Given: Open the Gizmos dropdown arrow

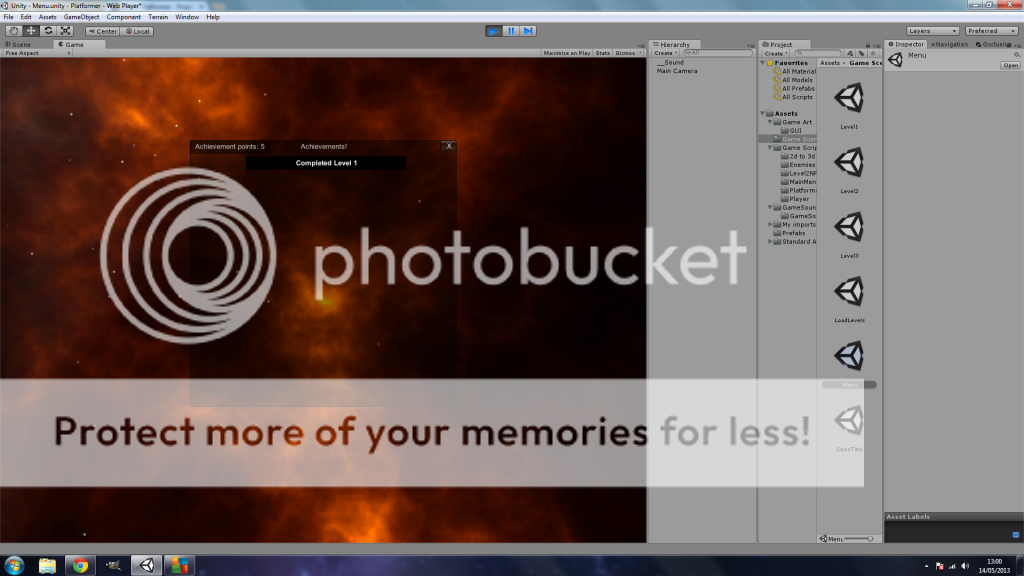Looking at the screenshot, I should click(641, 53).
